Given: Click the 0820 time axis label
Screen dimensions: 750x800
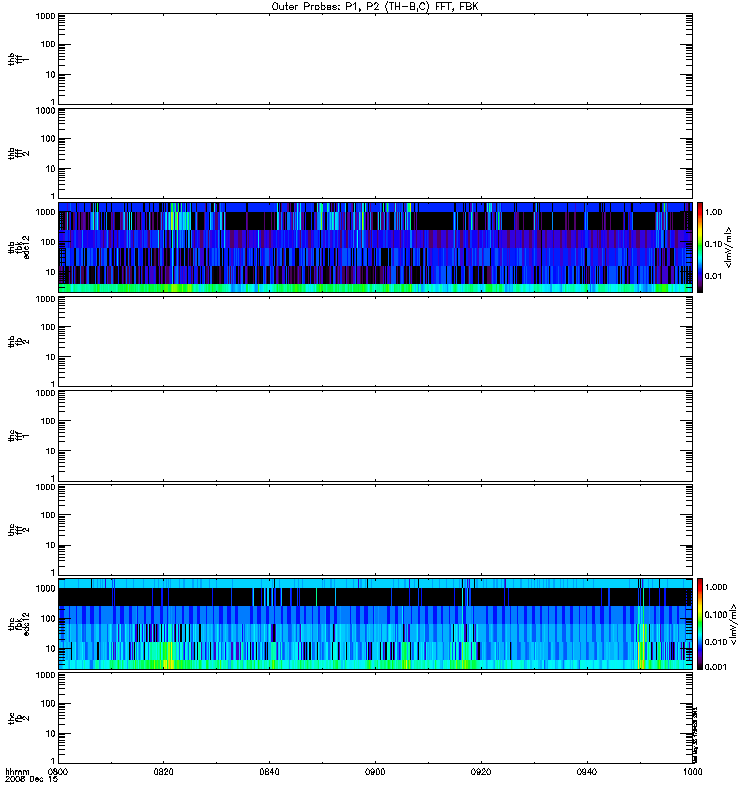Looking at the screenshot, I should 163,771.
